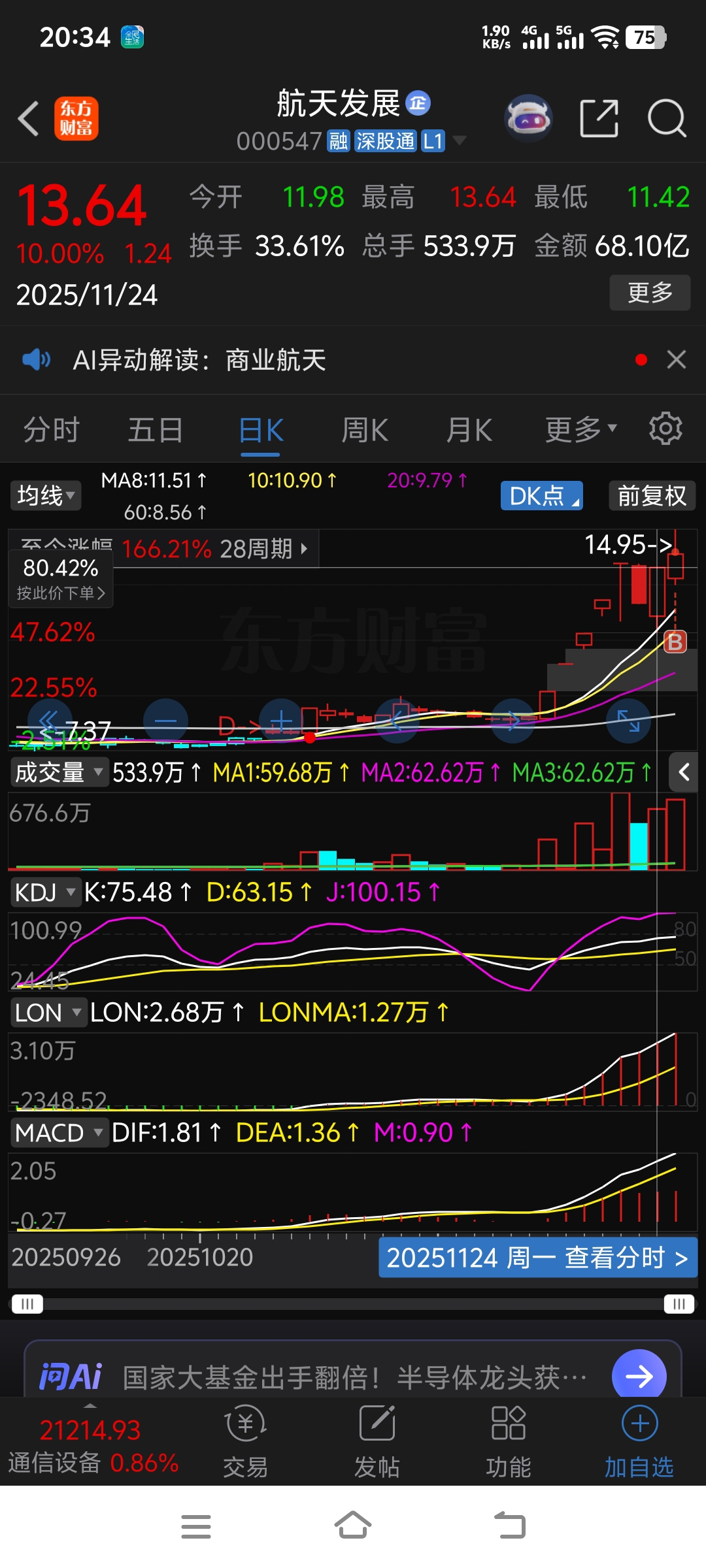Viewport: 706px width, 1568px height.
Task: Switch to 周K tab
Action: pyautogui.click(x=365, y=430)
